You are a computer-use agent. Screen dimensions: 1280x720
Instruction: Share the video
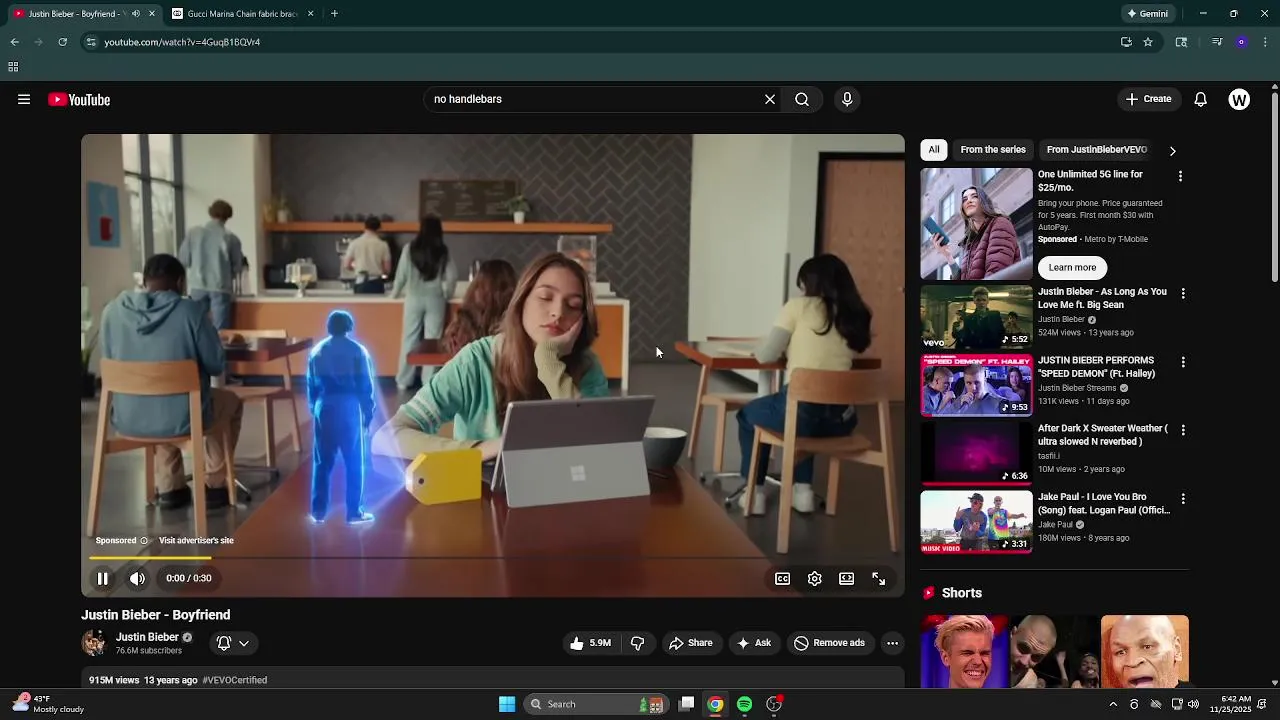[691, 643]
